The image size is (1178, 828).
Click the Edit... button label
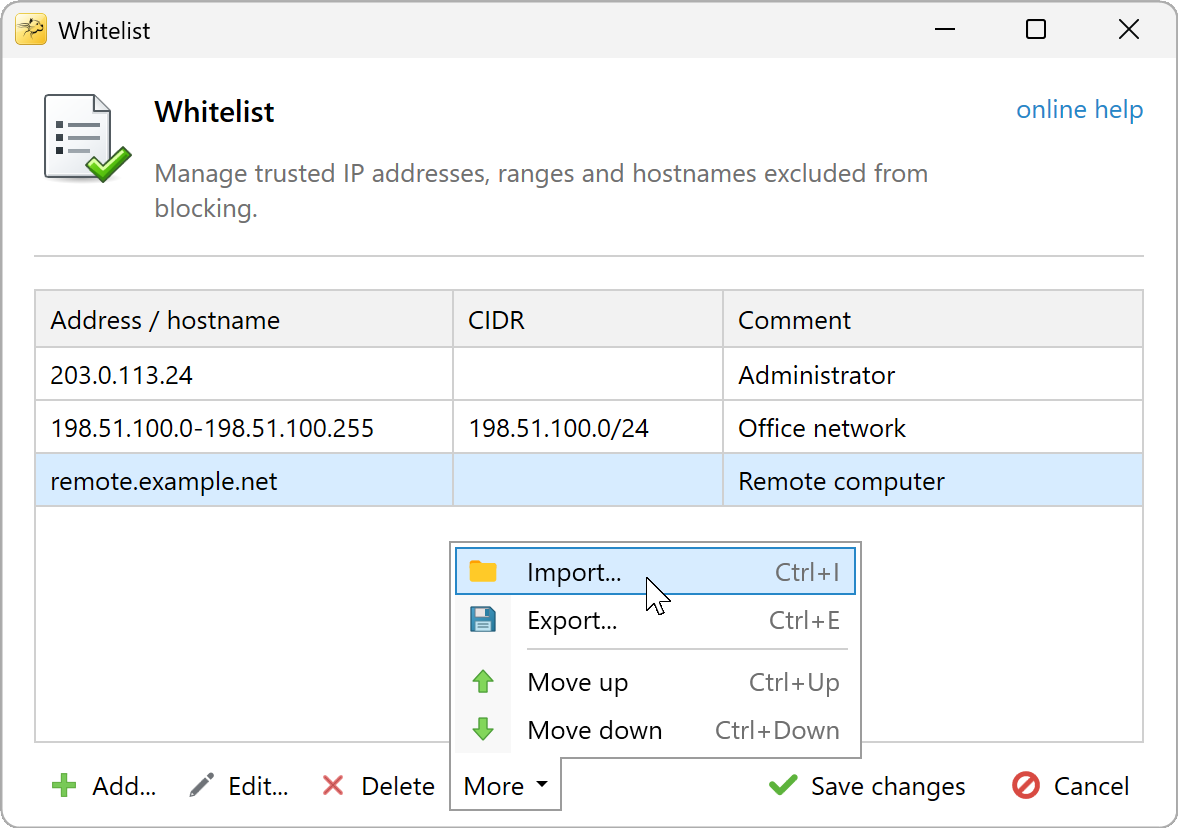tap(258, 786)
